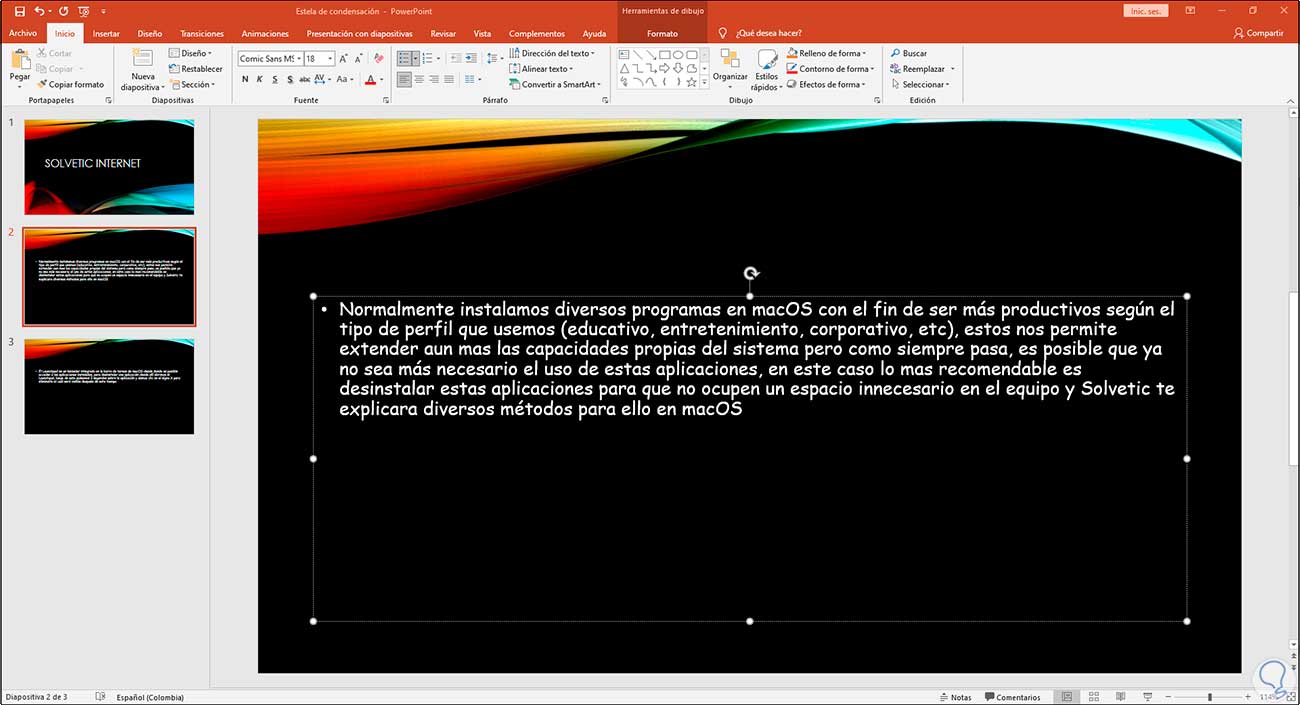Click the Undo arrow in the title bar

(x=38, y=11)
